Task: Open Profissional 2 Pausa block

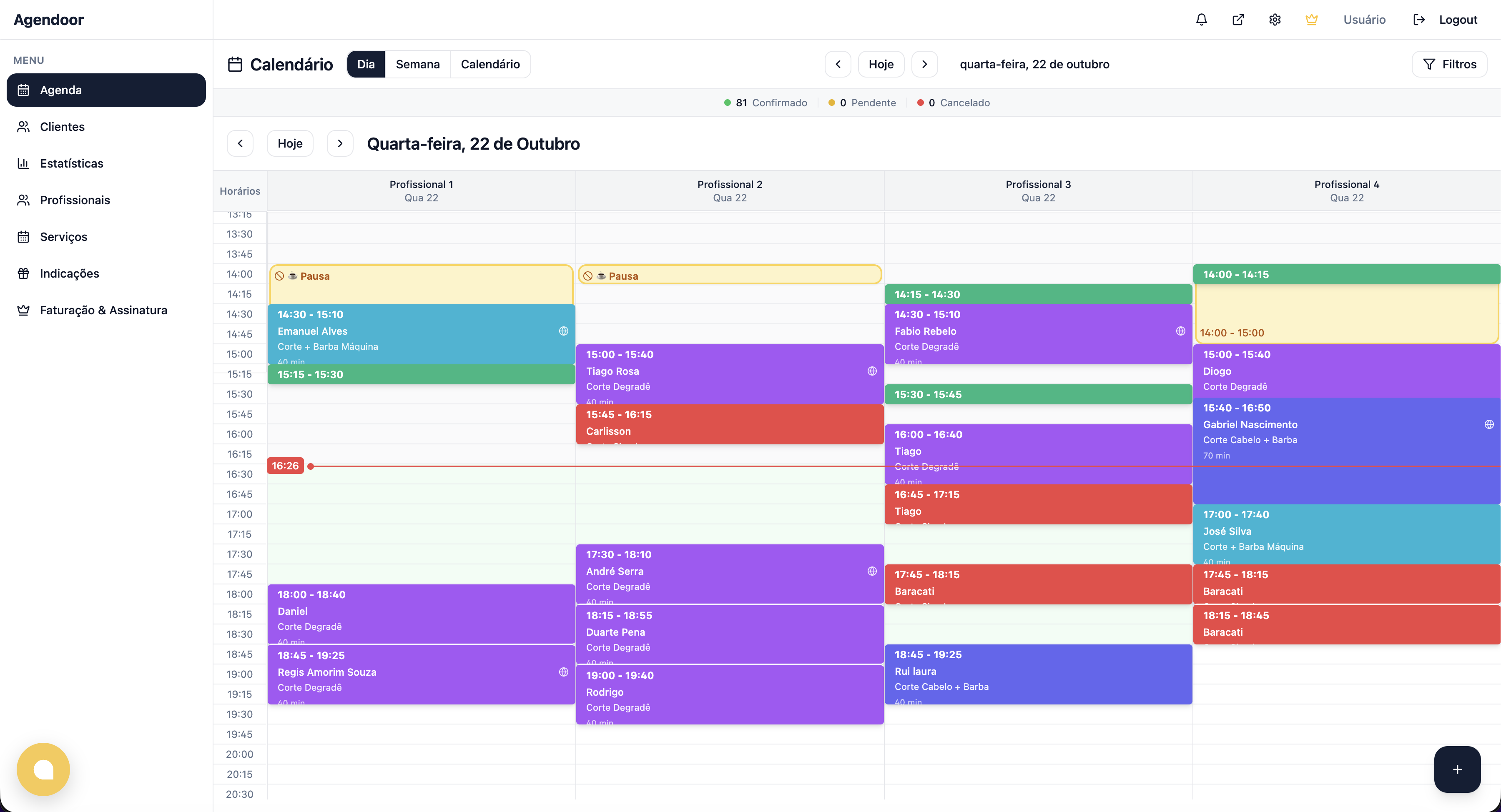Action: [730, 275]
